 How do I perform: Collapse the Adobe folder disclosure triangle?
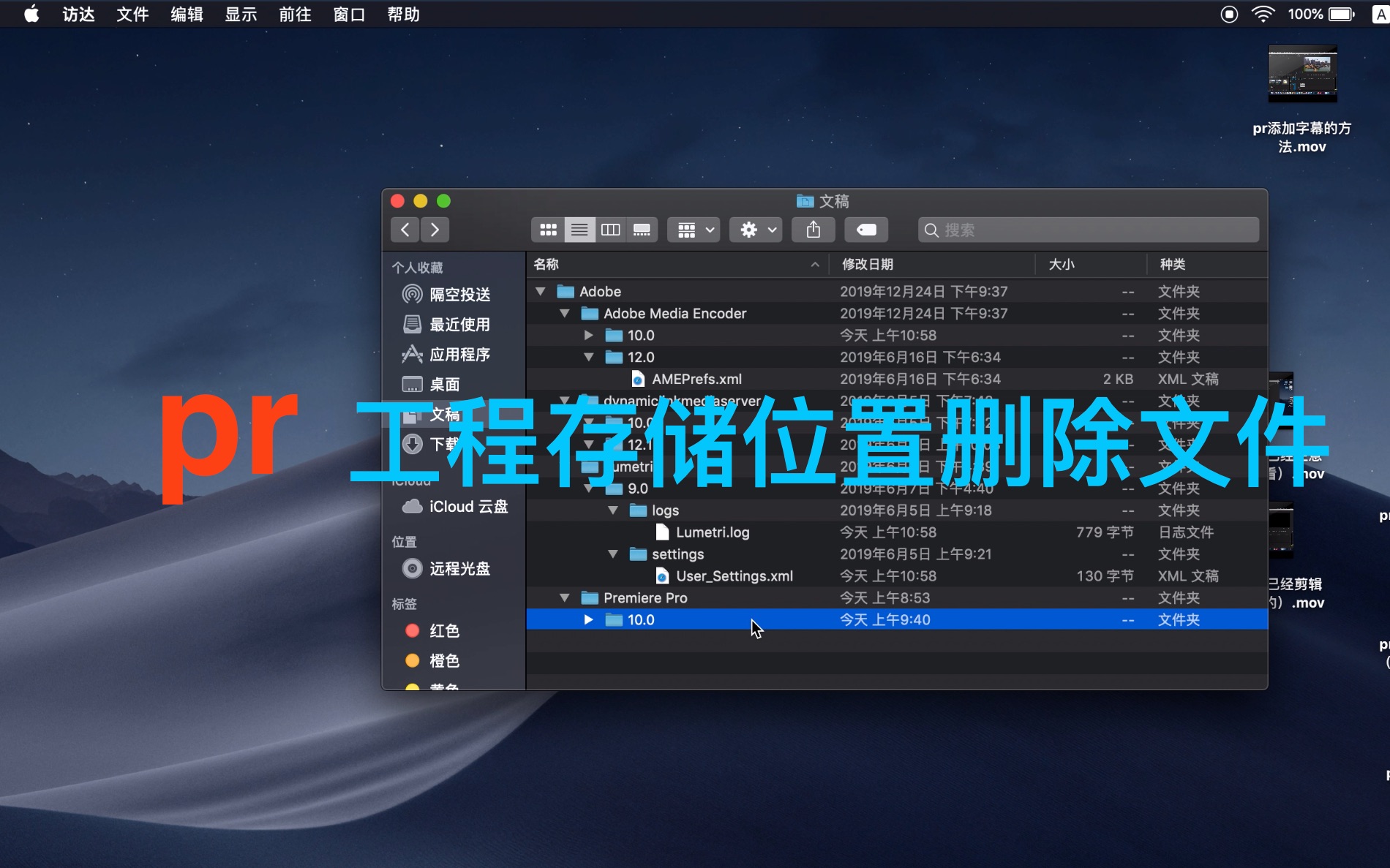coord(541,291)
